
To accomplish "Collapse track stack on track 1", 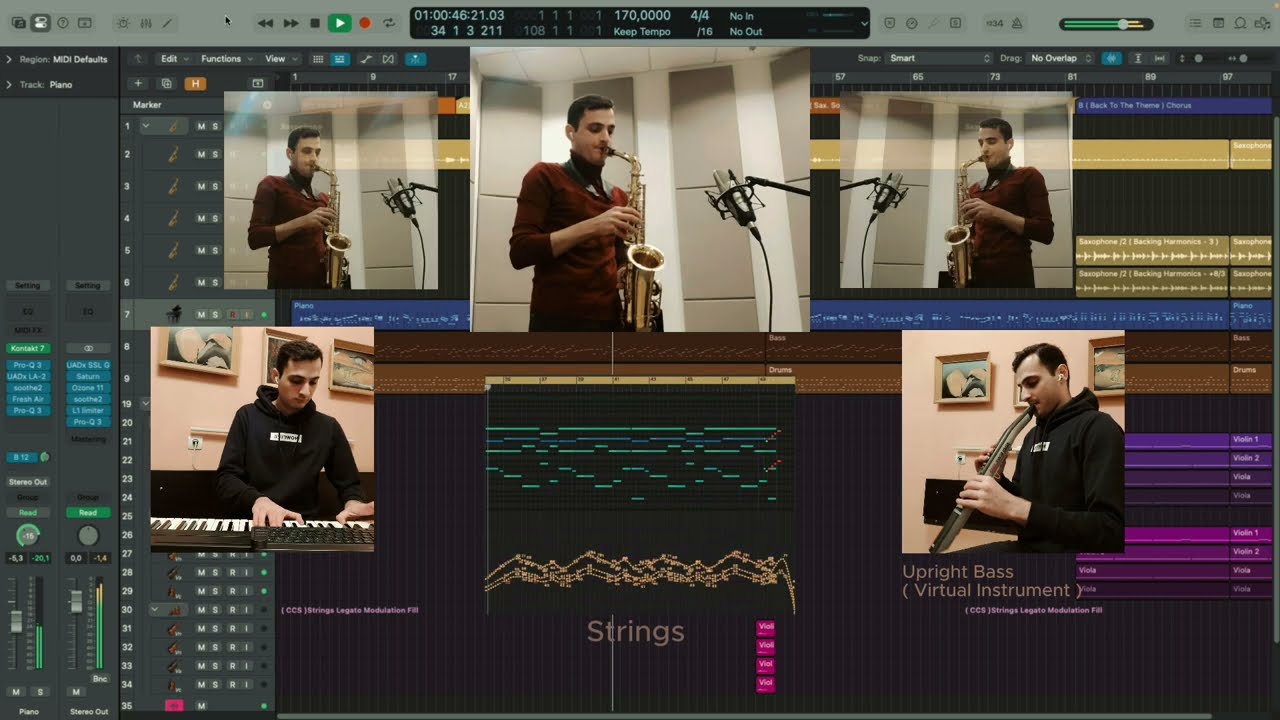I will tap(146, 126).
